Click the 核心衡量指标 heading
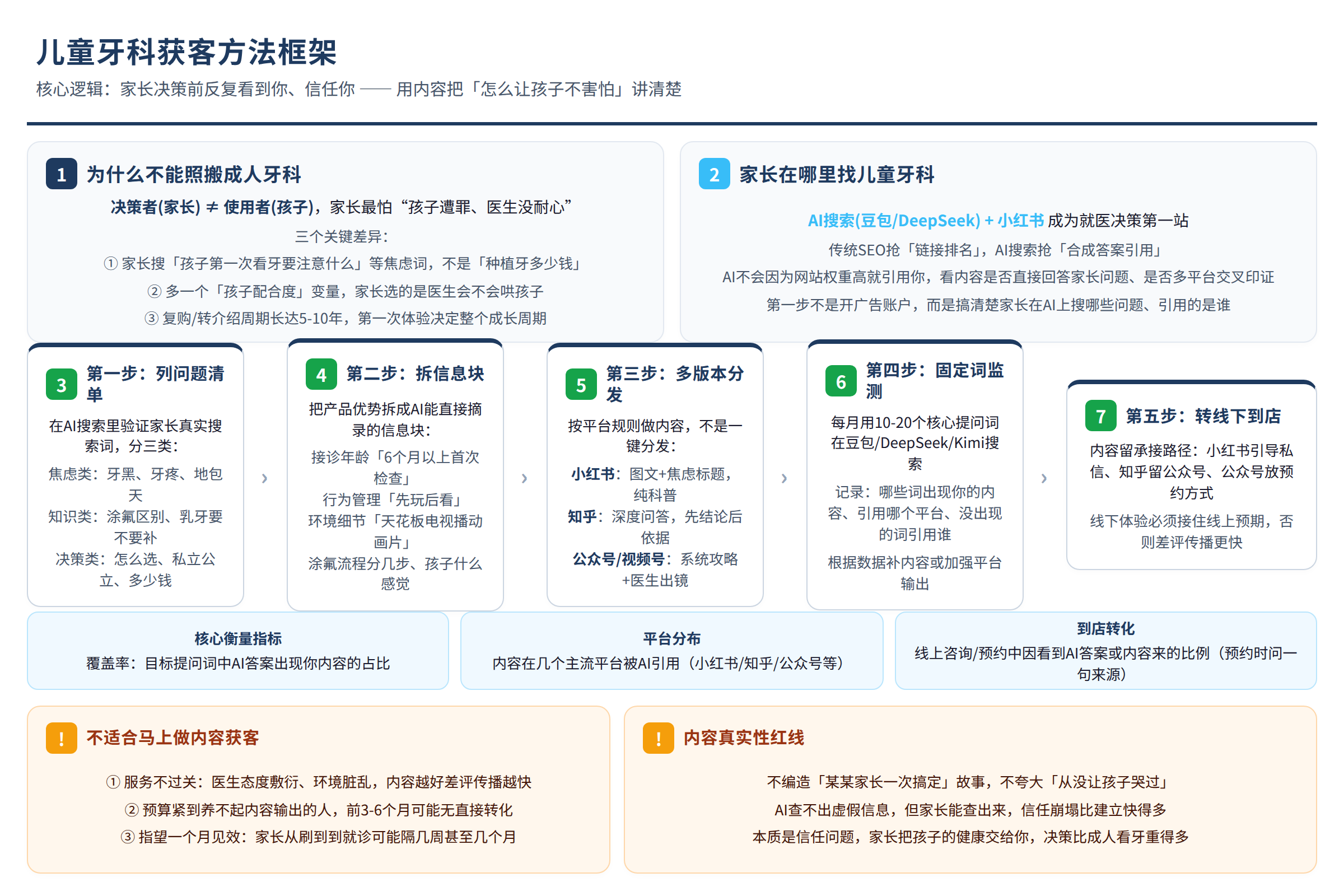The image size is (1344, 896). point(237,638)
